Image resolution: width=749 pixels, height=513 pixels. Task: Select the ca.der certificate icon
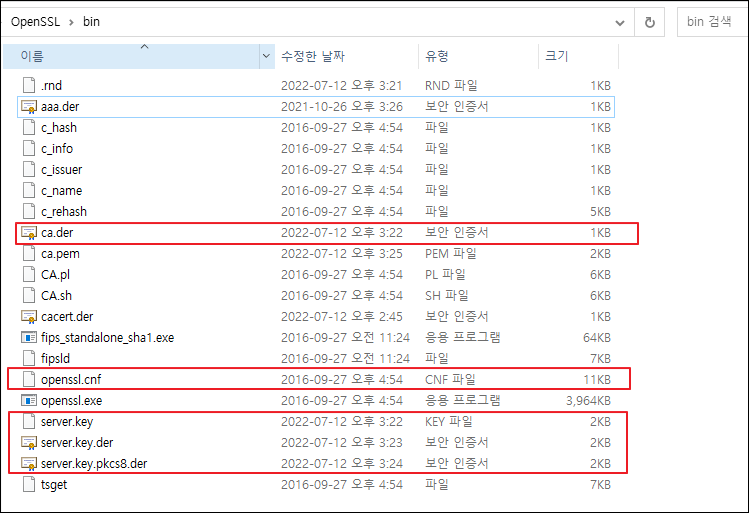[x=29, y=233]
